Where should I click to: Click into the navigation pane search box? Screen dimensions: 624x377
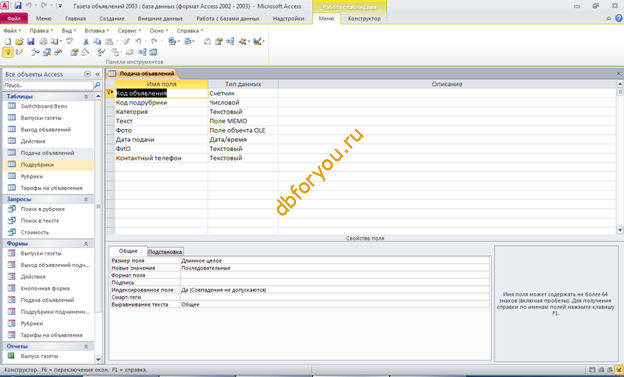point(48,85)
